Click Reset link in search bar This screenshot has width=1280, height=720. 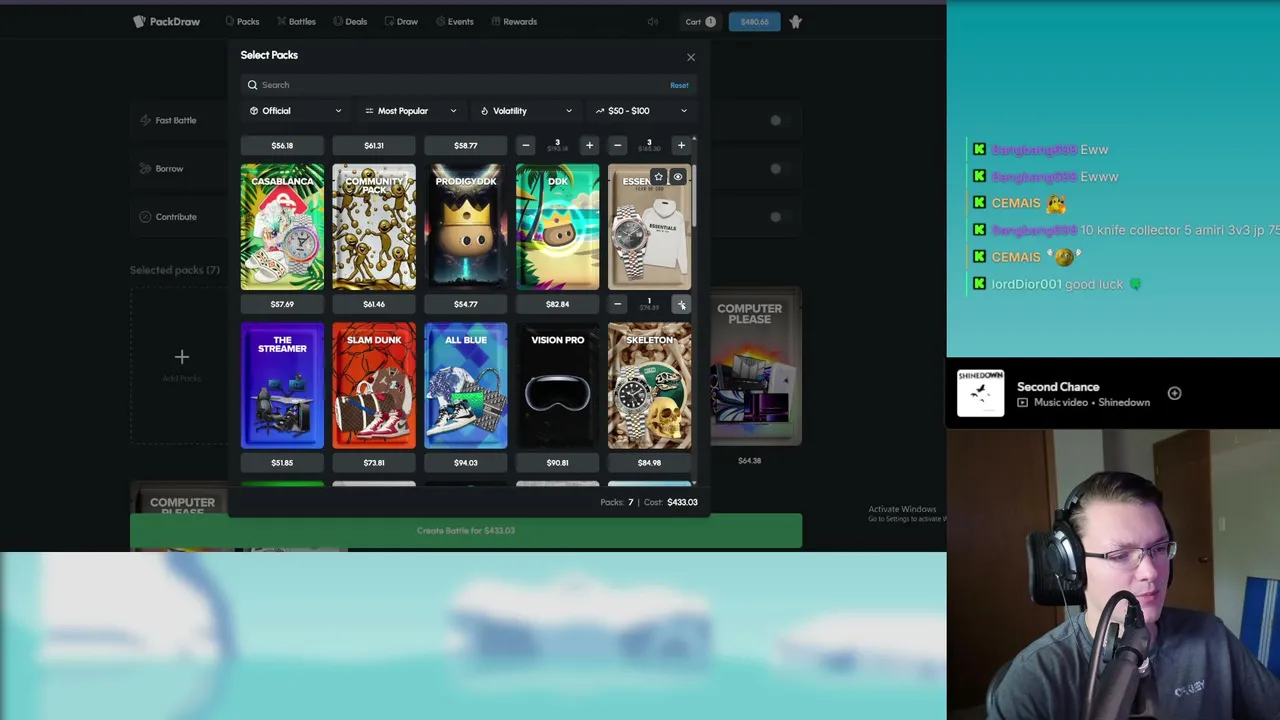pos(679,85)
